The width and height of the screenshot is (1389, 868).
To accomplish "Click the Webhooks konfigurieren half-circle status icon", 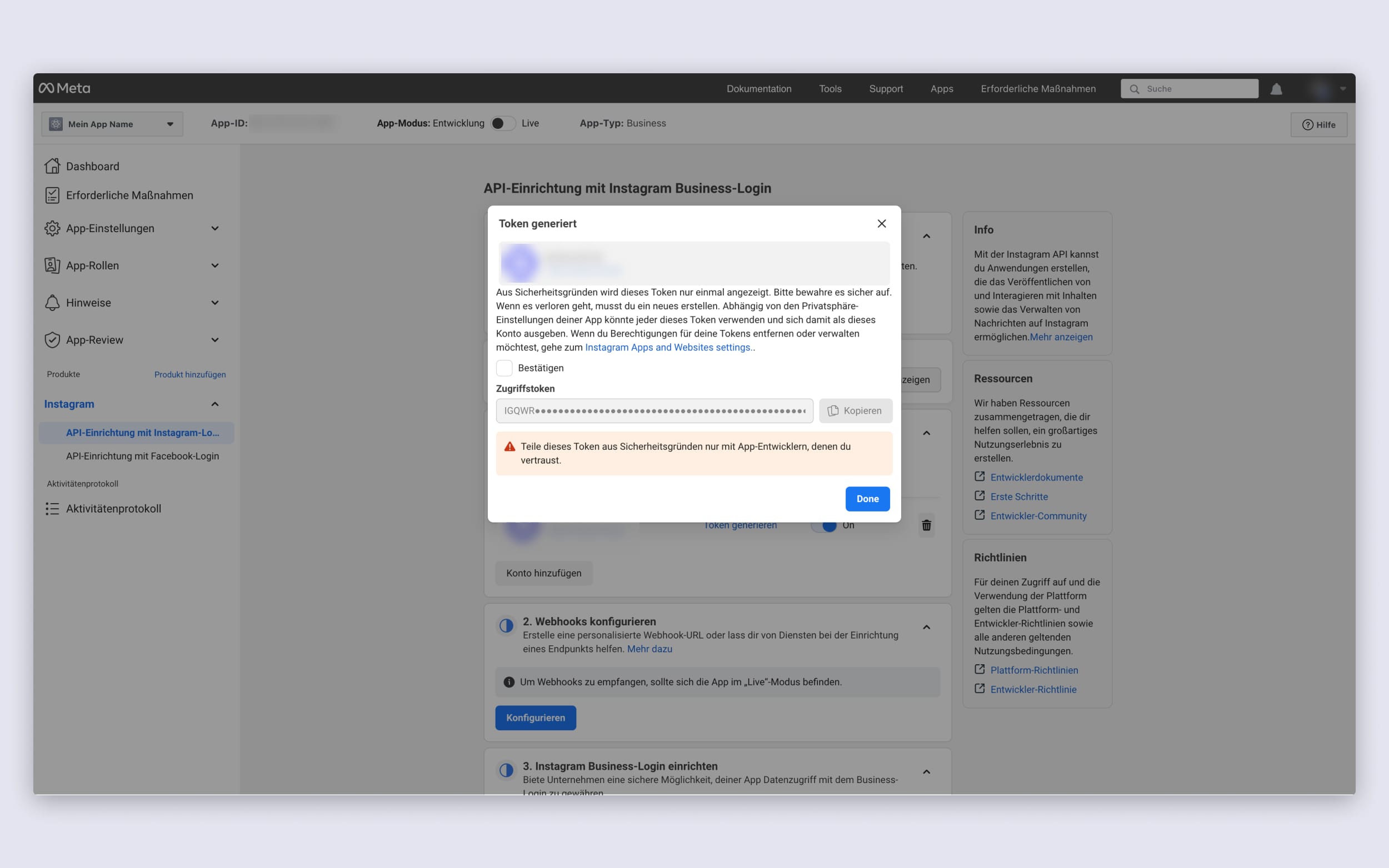I will tap(506, 626).
